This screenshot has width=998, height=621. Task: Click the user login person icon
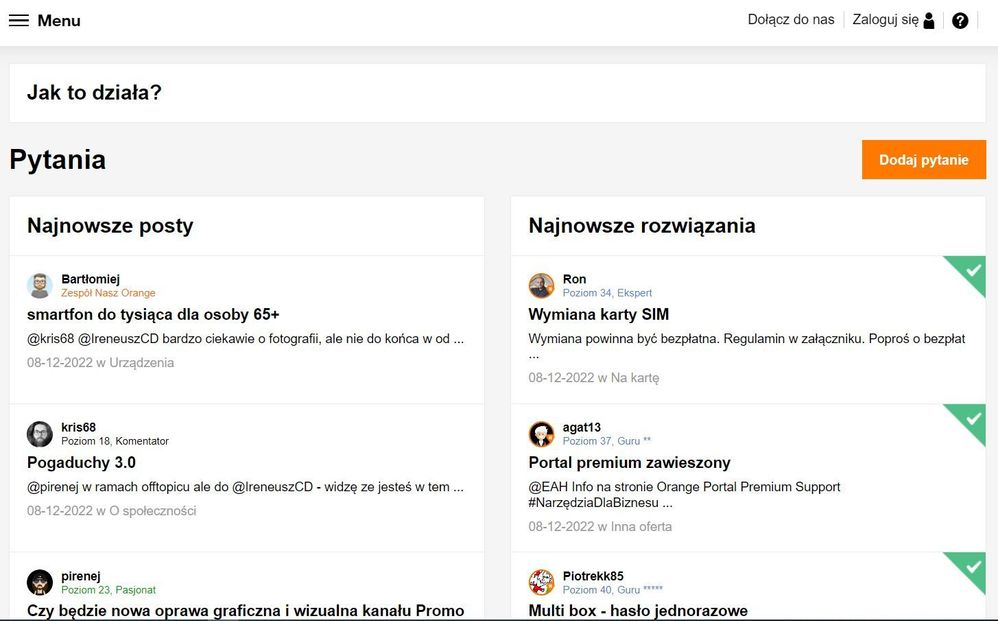click(x=929, y=21)
